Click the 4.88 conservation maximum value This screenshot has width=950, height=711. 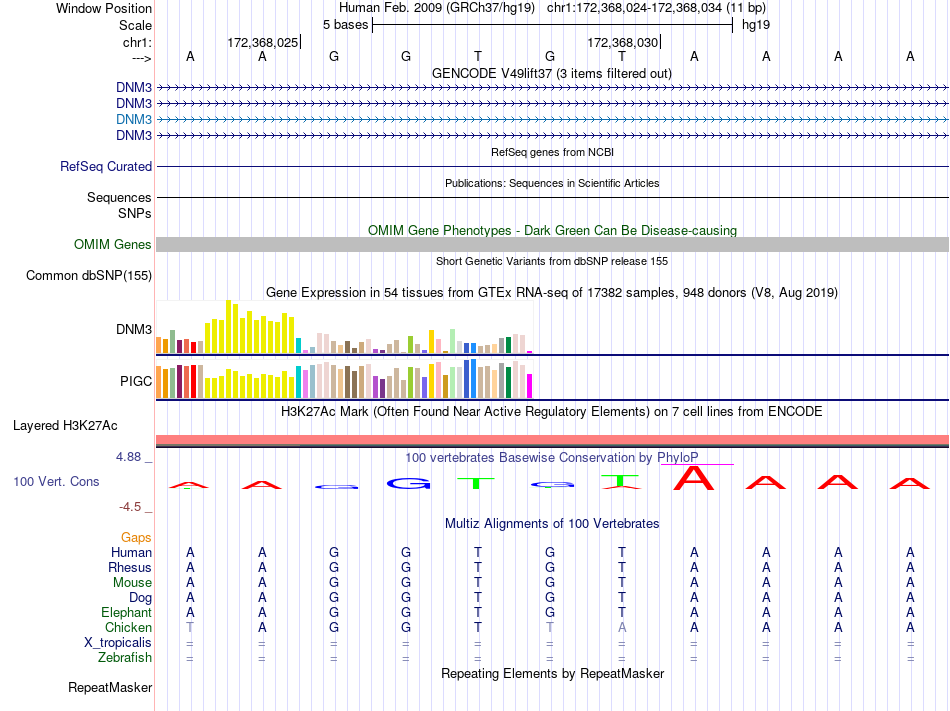128,457
